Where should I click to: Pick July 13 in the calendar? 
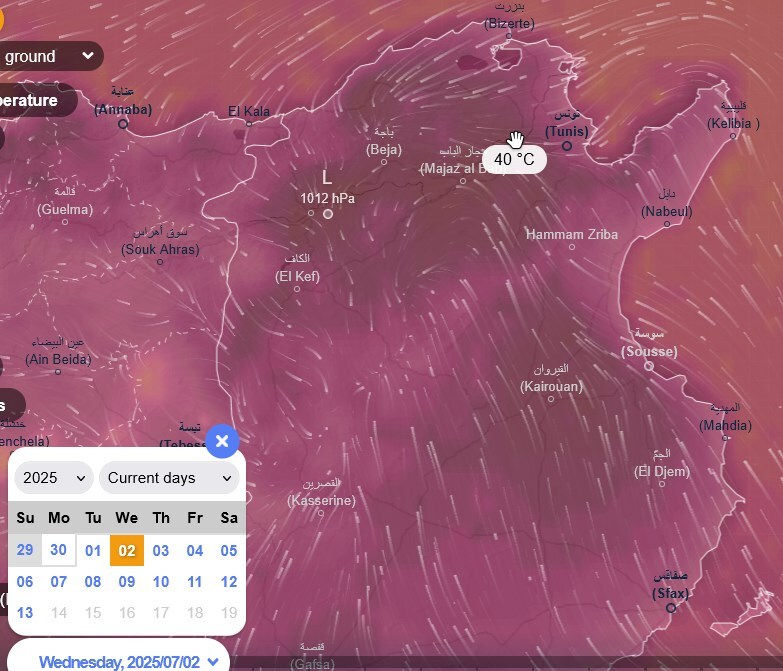25,613
